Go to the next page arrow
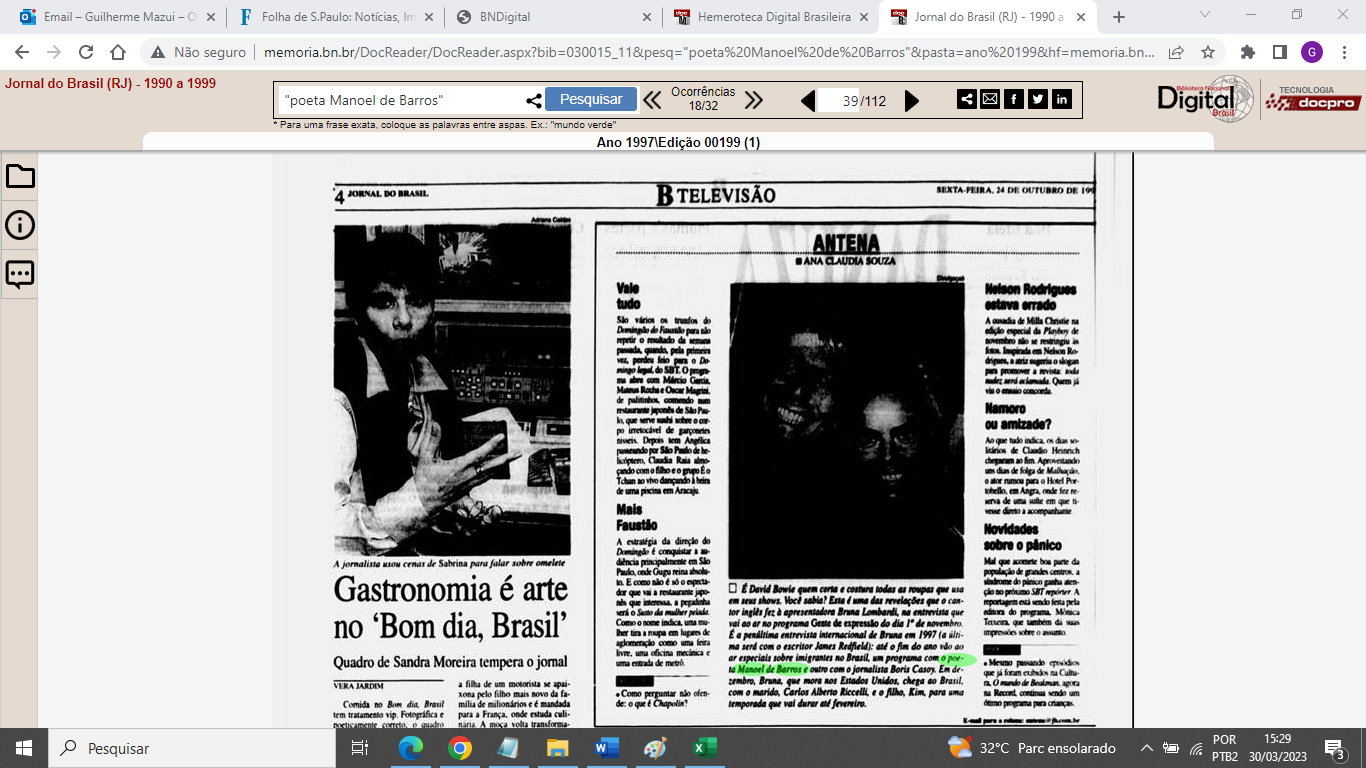This screenshot has width=1366, height=768. click(x=911, y=100)
